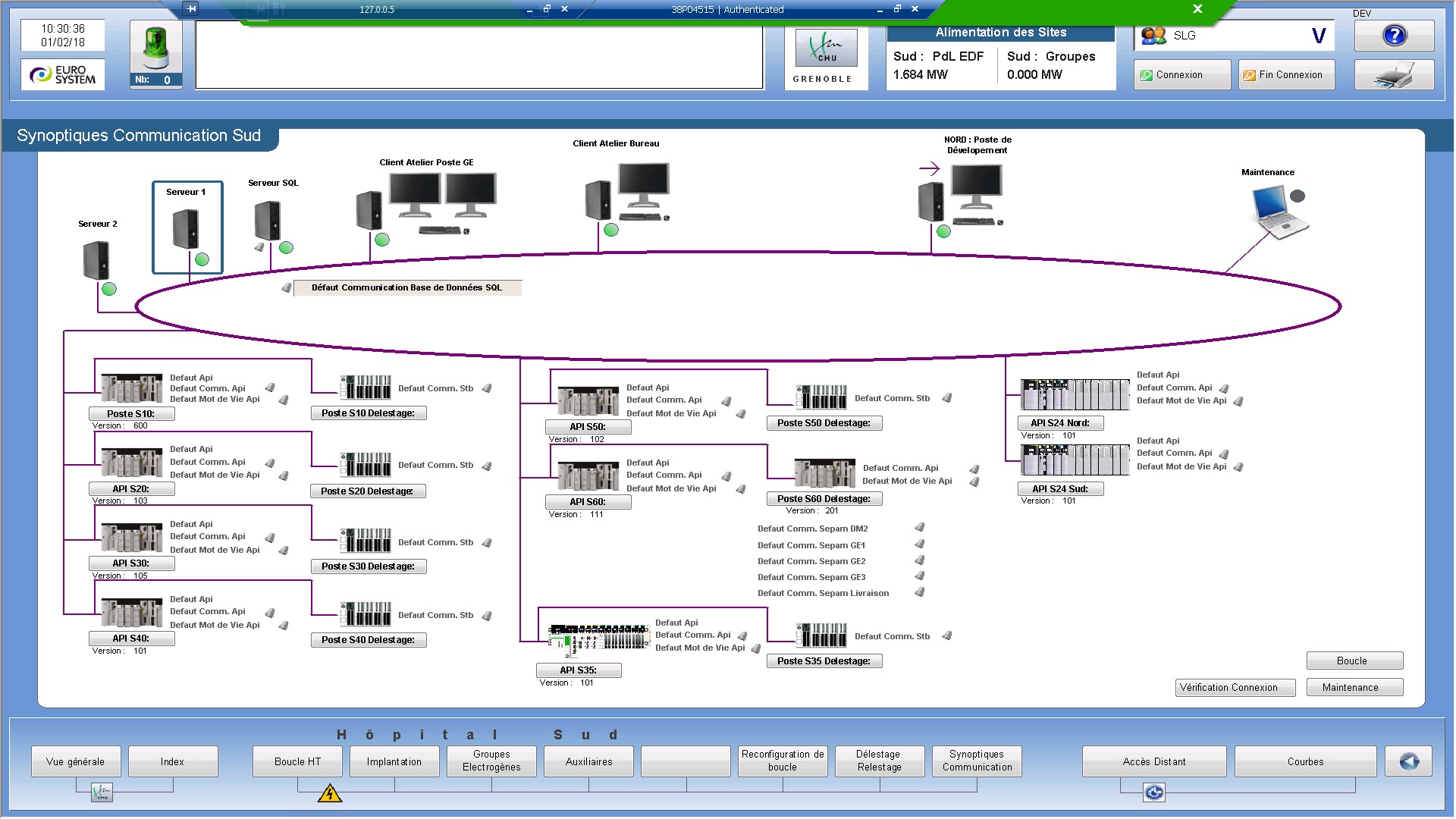Image resolution: width=1456 pixels, height=819 pixels.
Task: Click the Serveur 2 green status indicator
Action: [x=109, y=289]
